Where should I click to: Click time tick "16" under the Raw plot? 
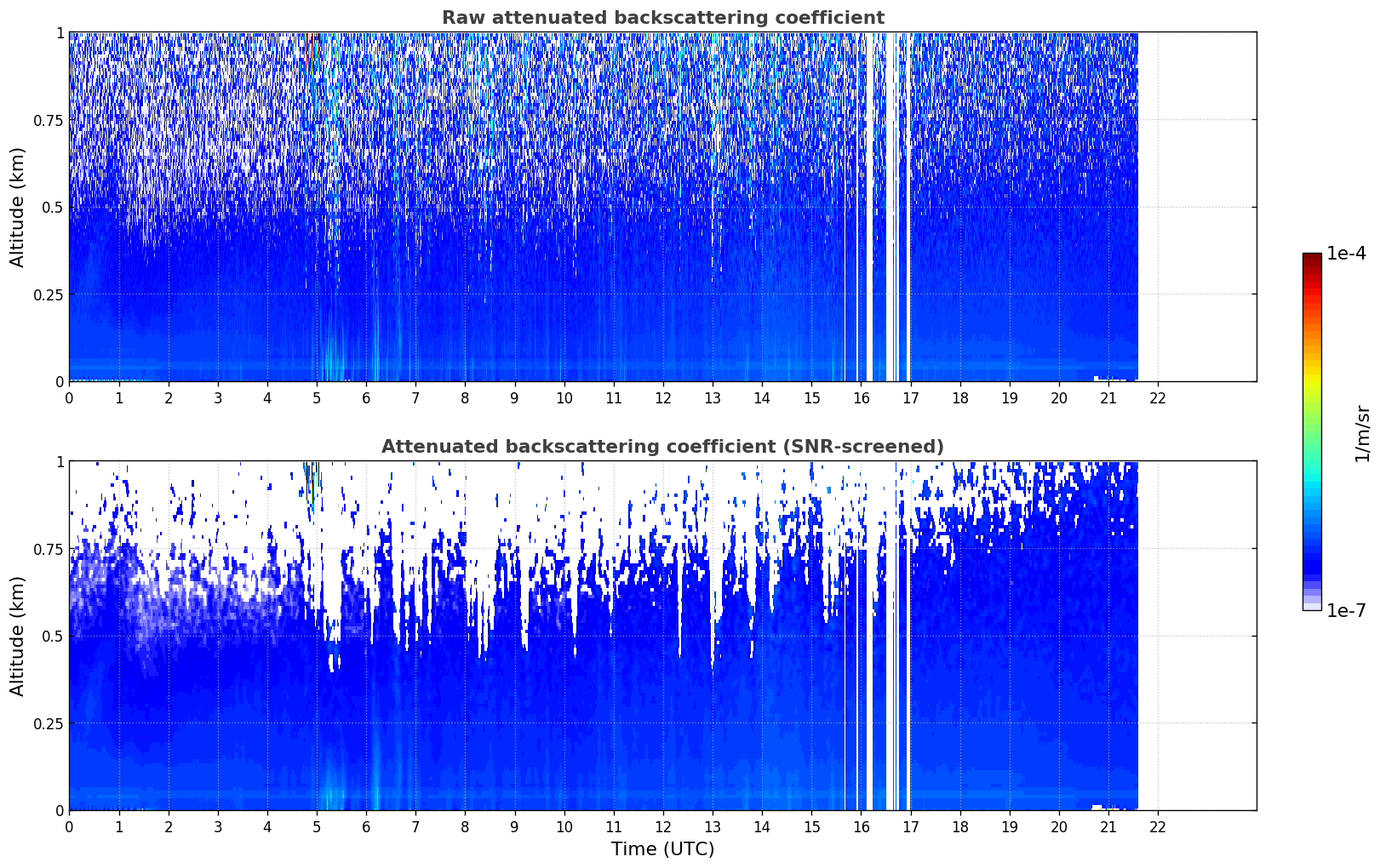pos(861,397)
